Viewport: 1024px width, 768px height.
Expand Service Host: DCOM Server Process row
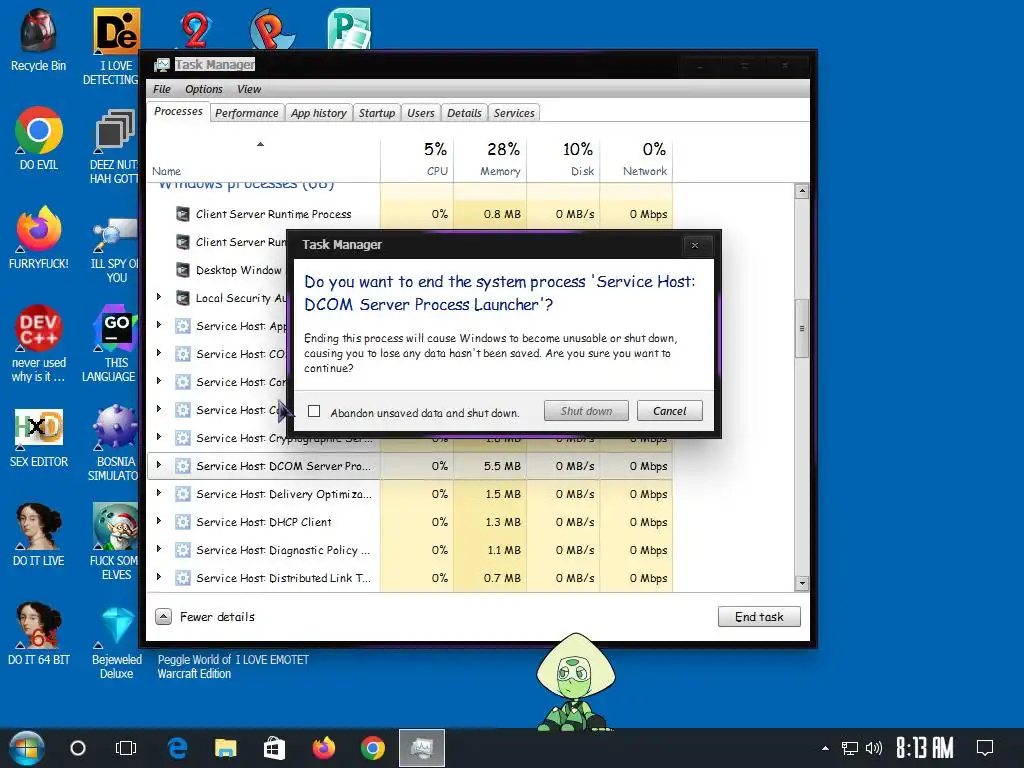point(159,465)
